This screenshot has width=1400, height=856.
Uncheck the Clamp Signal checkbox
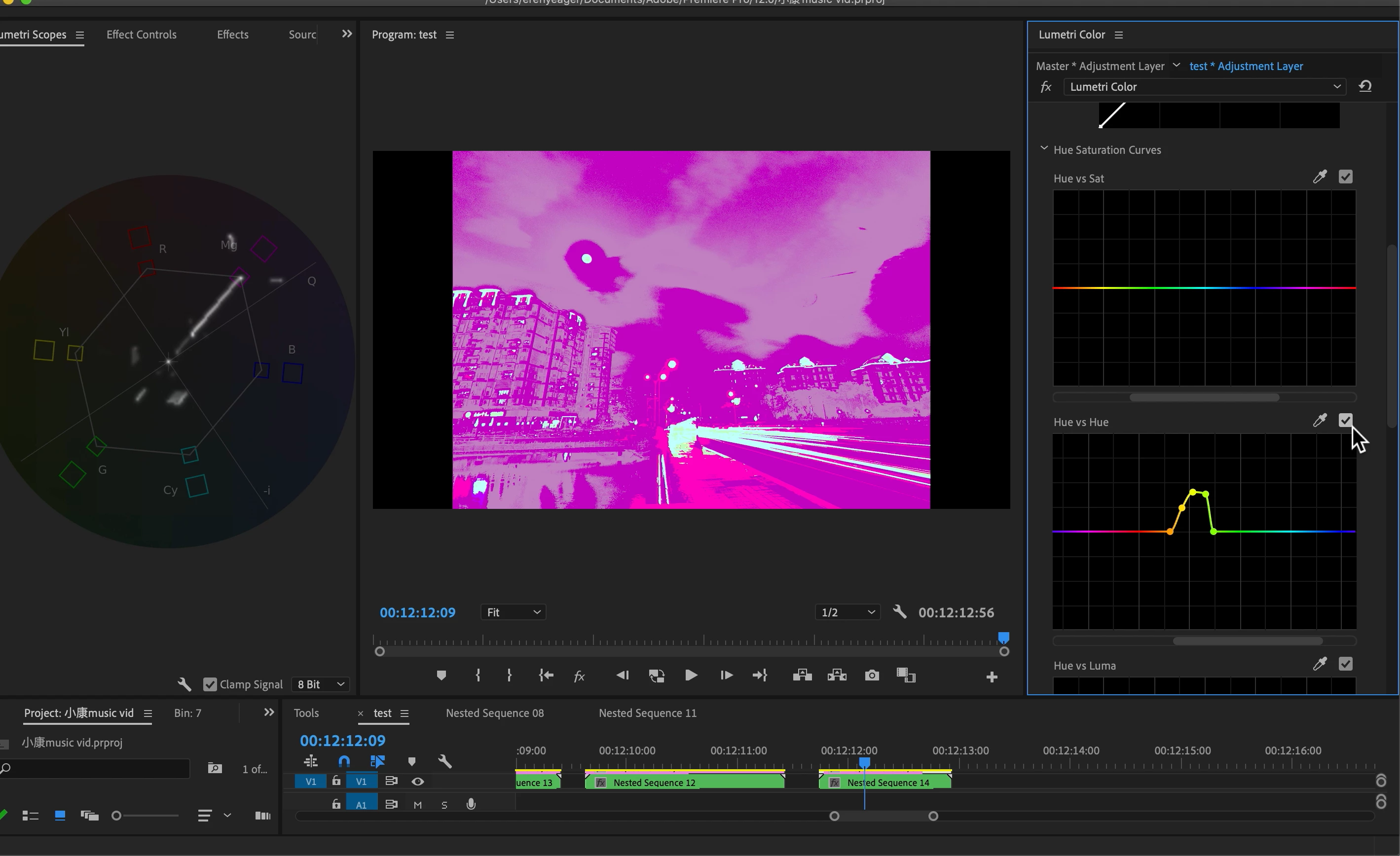(210, 684)
